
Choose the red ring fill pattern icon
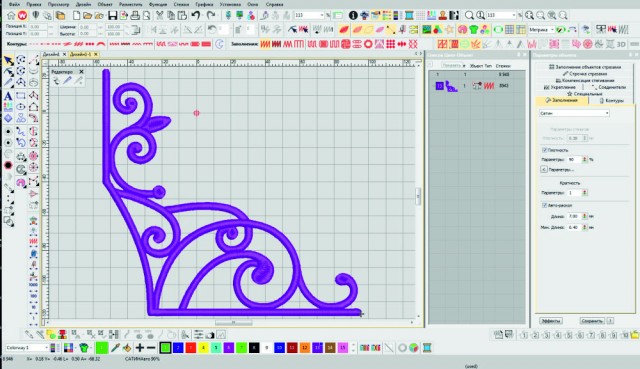[368, 44]
